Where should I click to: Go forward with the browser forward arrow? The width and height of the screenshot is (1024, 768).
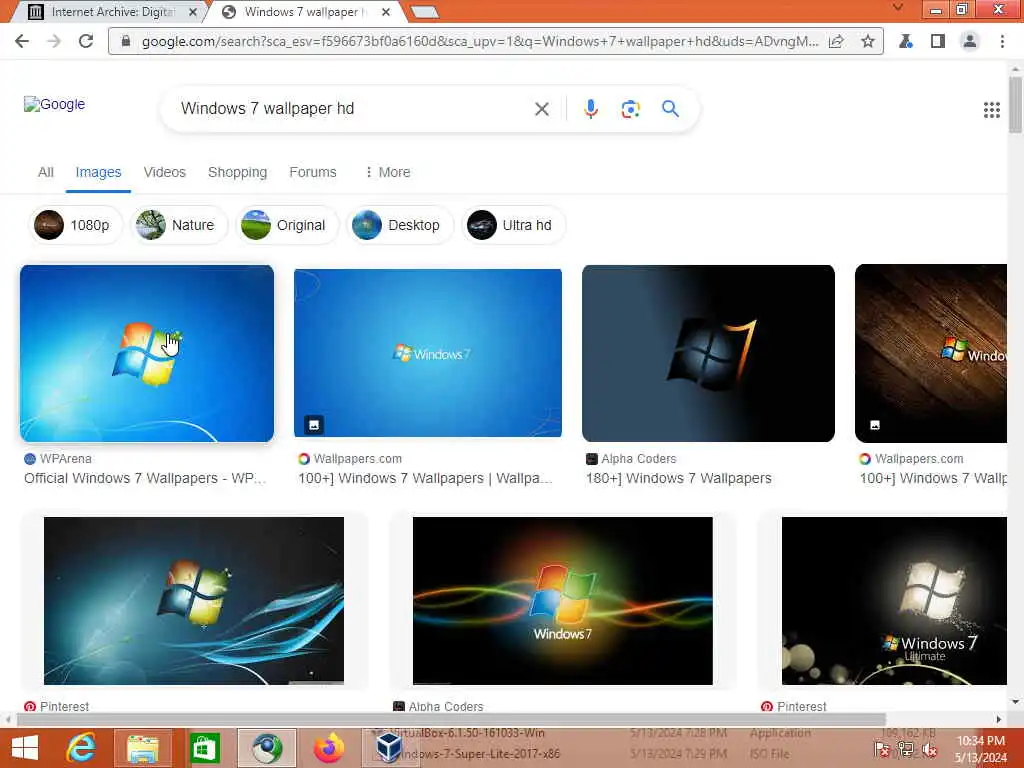pyautogui.click(x=54, y=41)
